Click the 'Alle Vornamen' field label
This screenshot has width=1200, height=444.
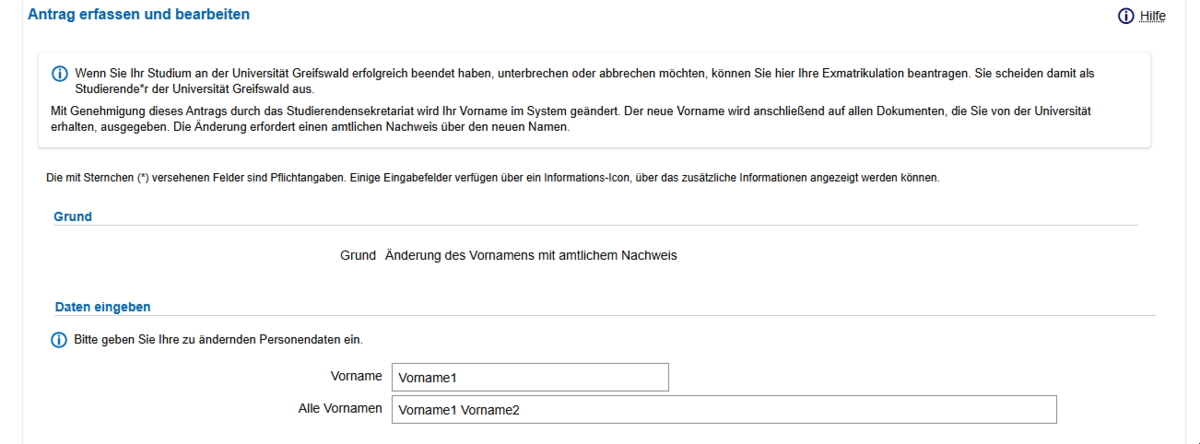tap(340, 409)
